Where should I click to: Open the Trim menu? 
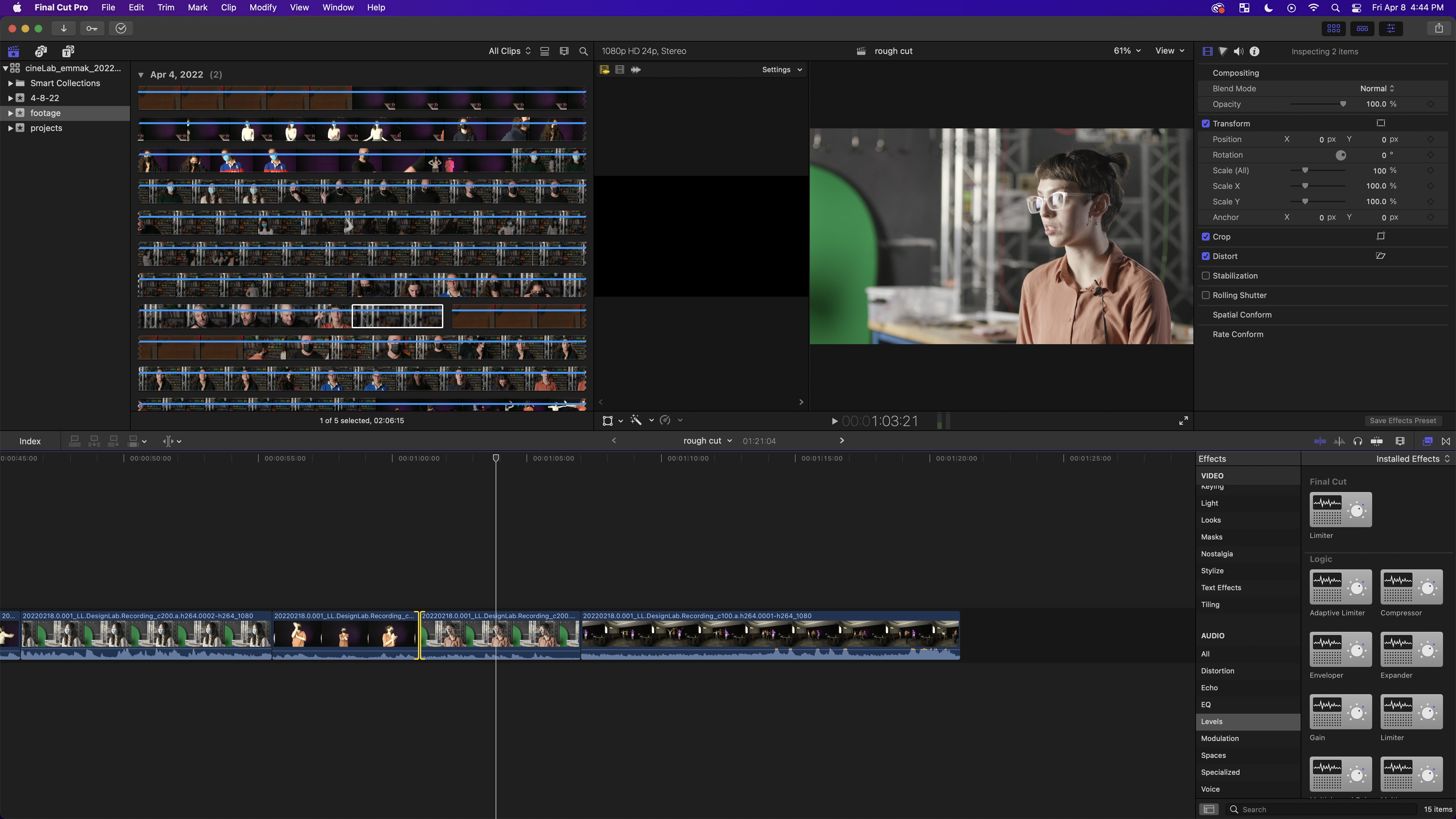pyautogui.click(x=166, y=7)
